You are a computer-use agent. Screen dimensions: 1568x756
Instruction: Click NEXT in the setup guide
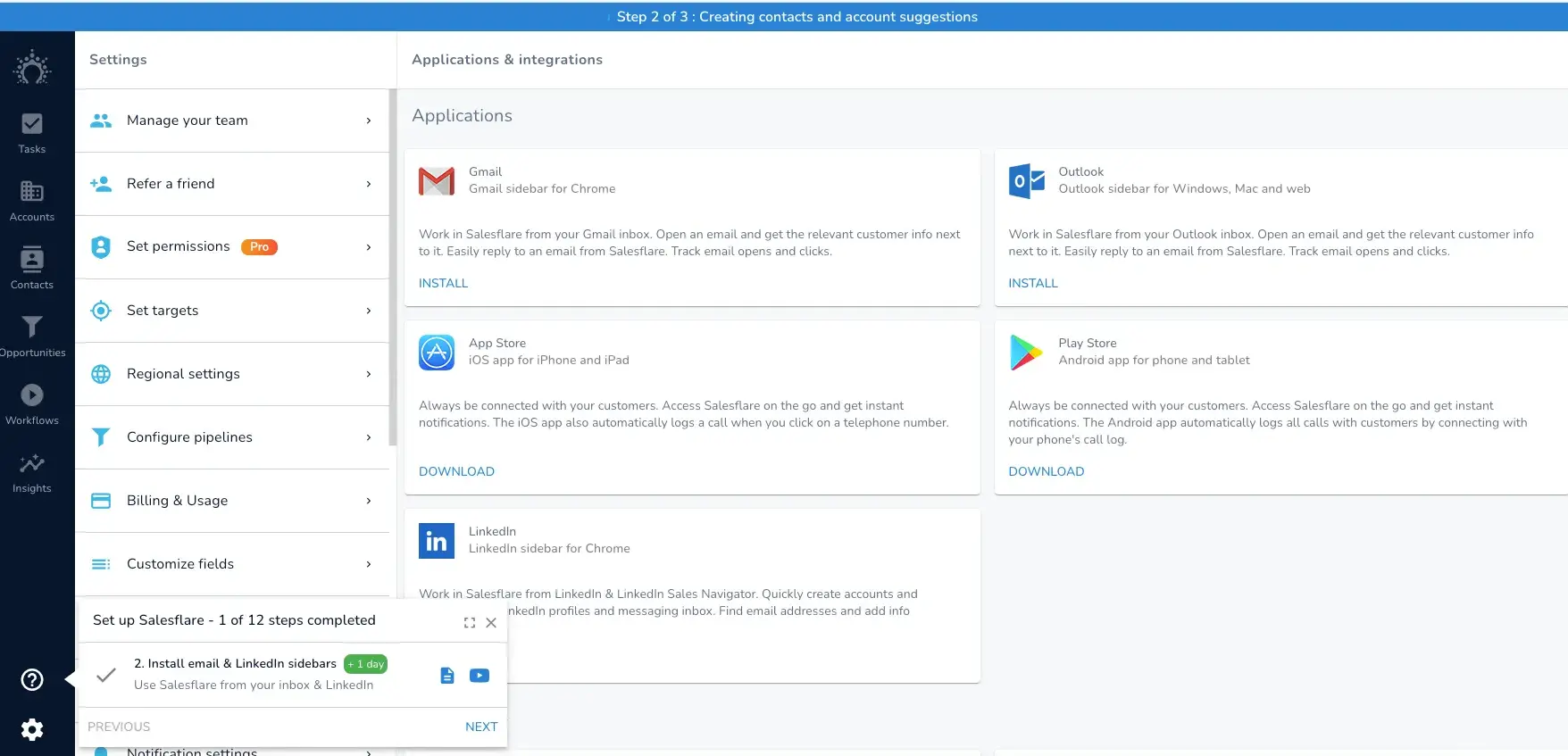pyautogui.click(x=481, y=727)
